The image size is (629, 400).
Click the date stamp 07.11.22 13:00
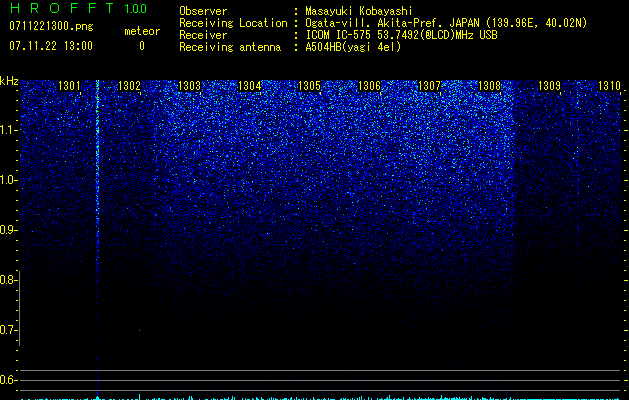point(51,46)
